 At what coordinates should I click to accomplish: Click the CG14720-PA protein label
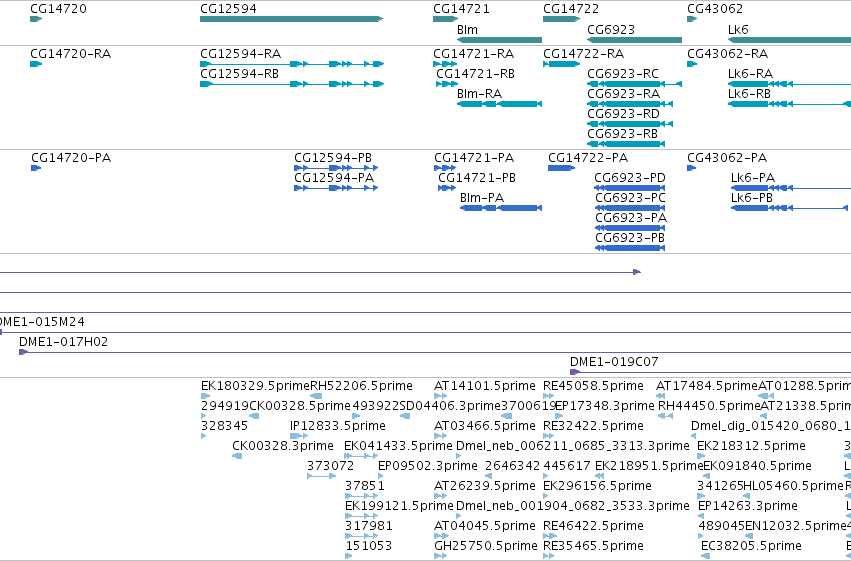pos(71,158)
